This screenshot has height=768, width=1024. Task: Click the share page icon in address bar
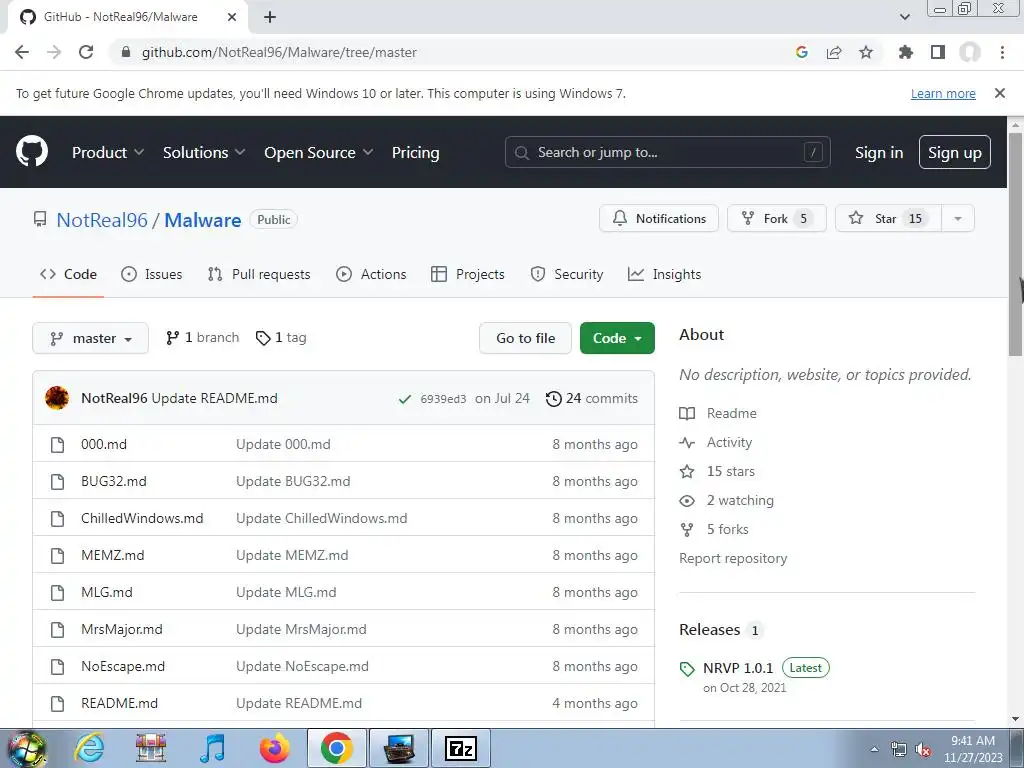coord(834,52)
